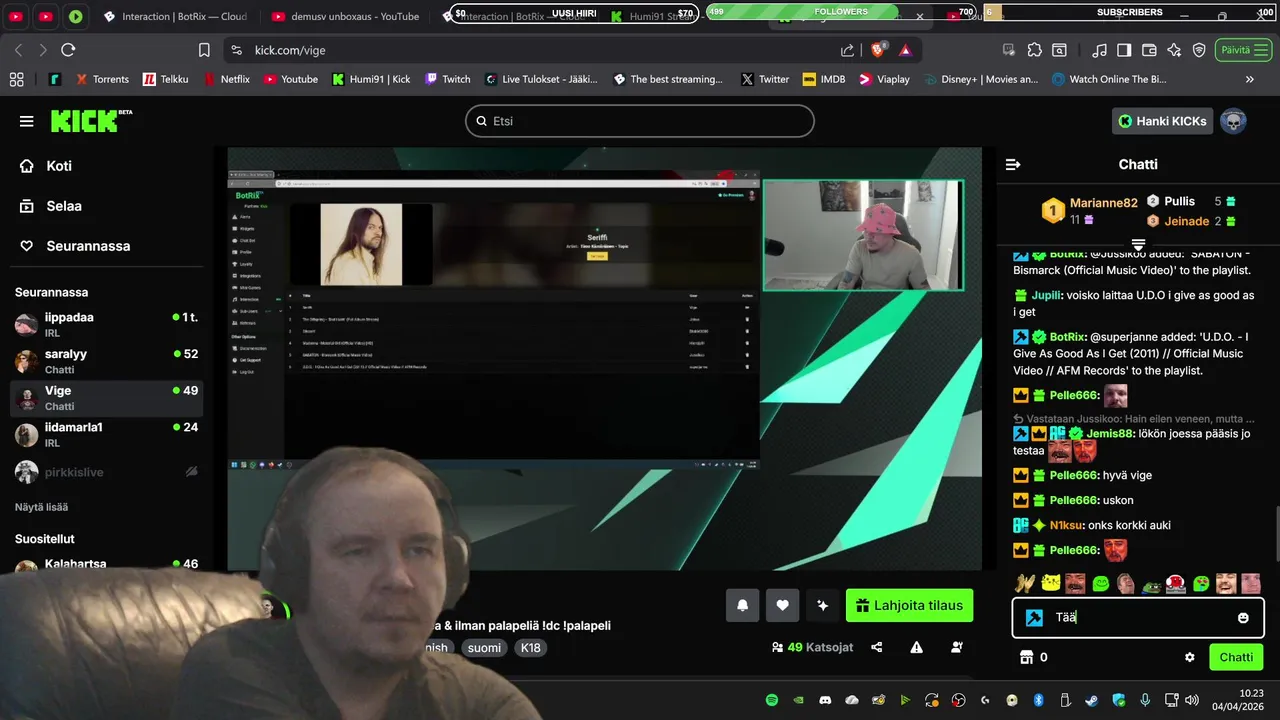The image size is (1280, 720).
Task: Open Steam tray icon
Action: pyautogui.click(x=1091, y=700)
